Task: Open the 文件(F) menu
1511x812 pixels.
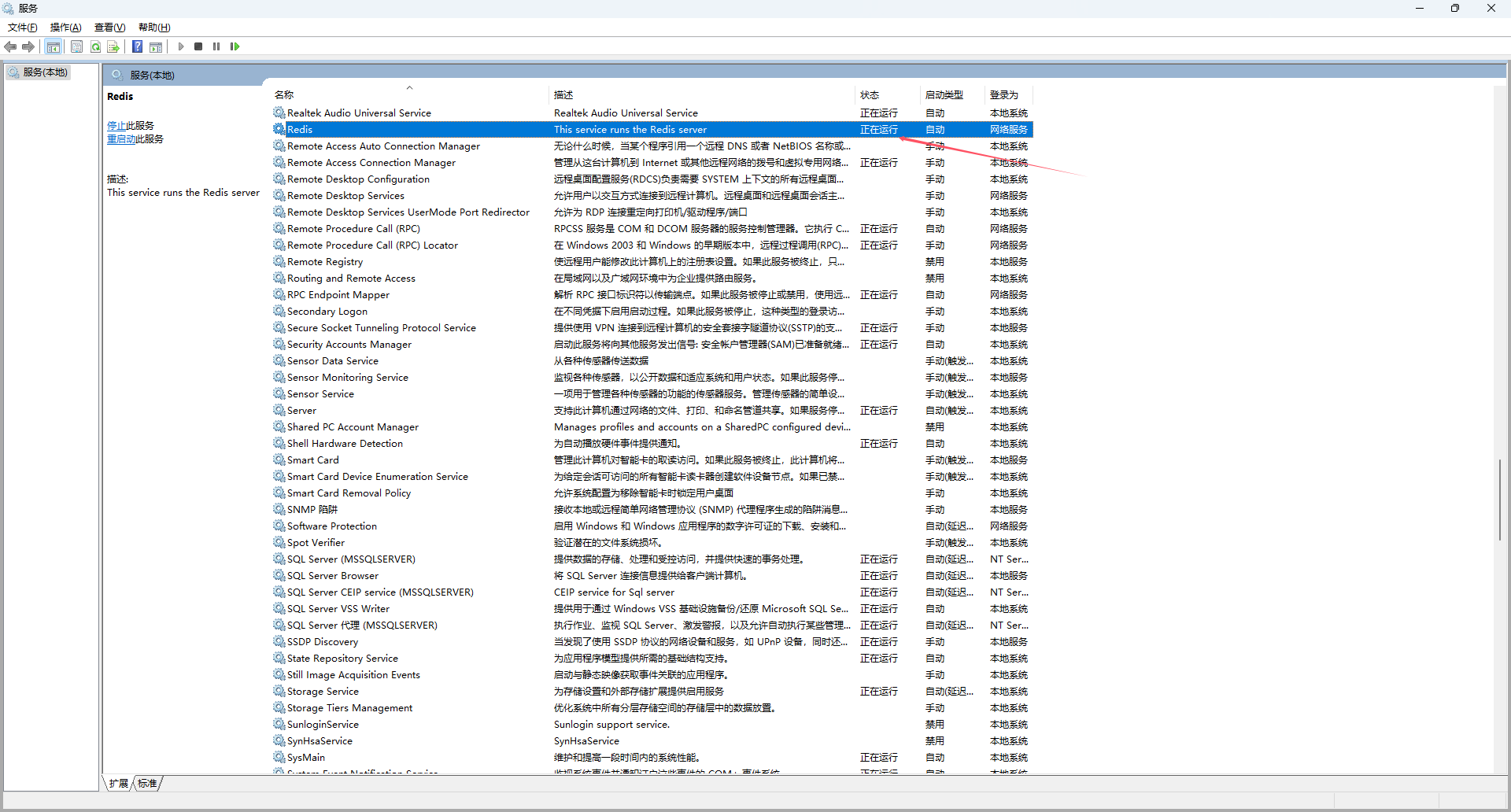Action: click(x=23, y=28)
